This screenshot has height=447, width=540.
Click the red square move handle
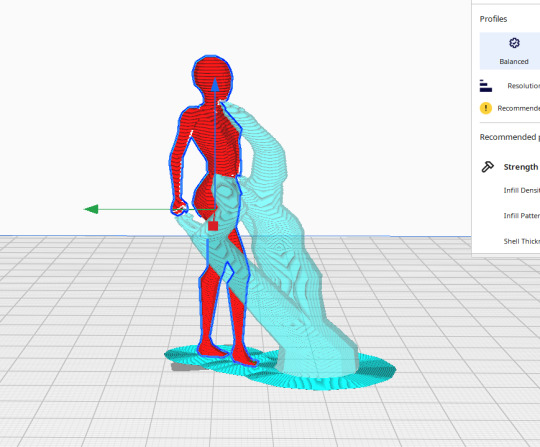point(213,226)
